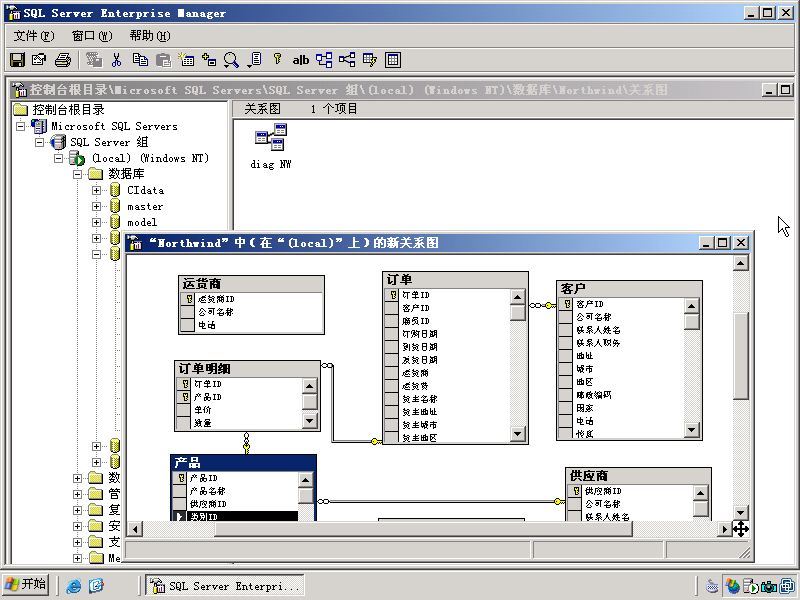
Task: Collapse the 数据库 folder node
Action: click(77, 174)
